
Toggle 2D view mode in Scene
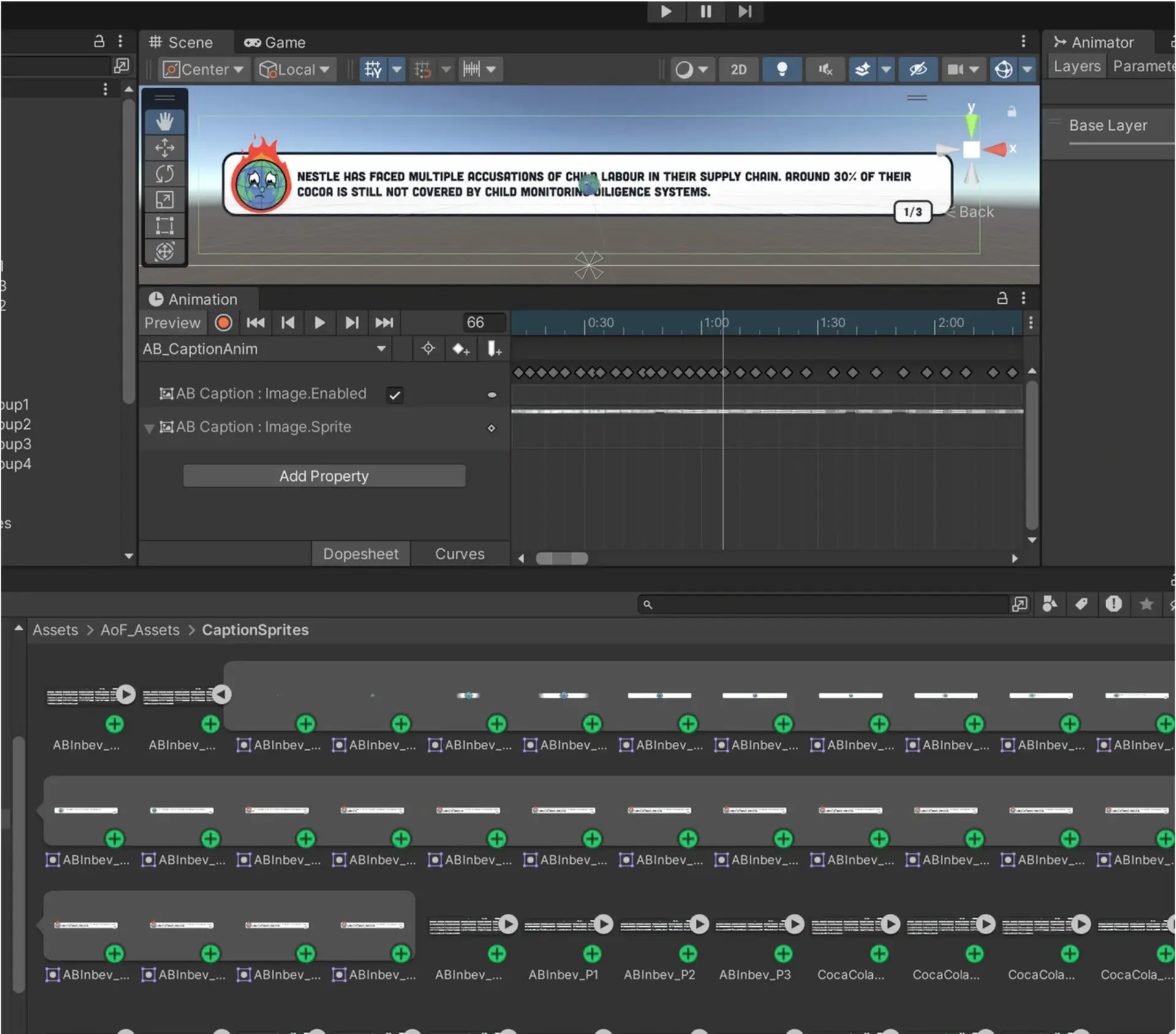[x=739, y=69]
